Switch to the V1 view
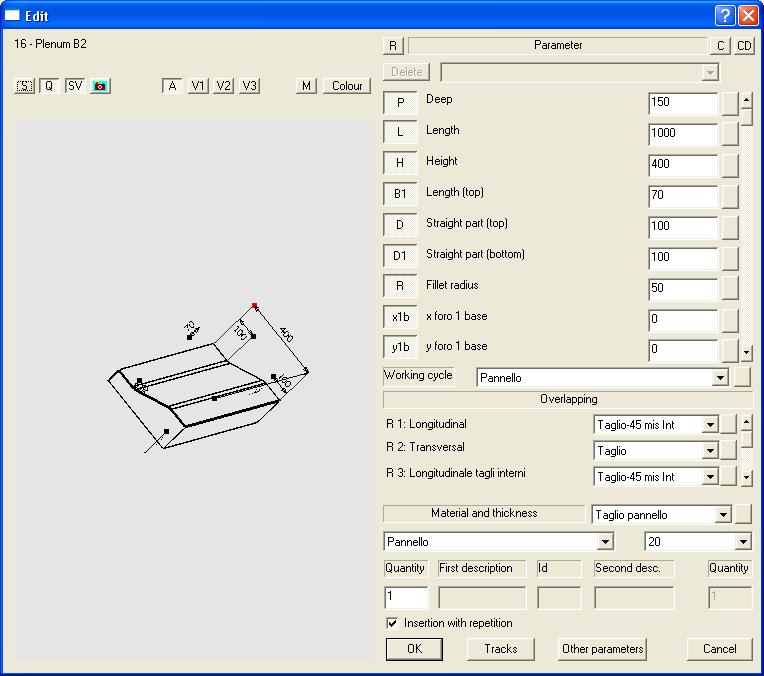The height and width of the screenshot is (676, 764). [x=199, y=86]
